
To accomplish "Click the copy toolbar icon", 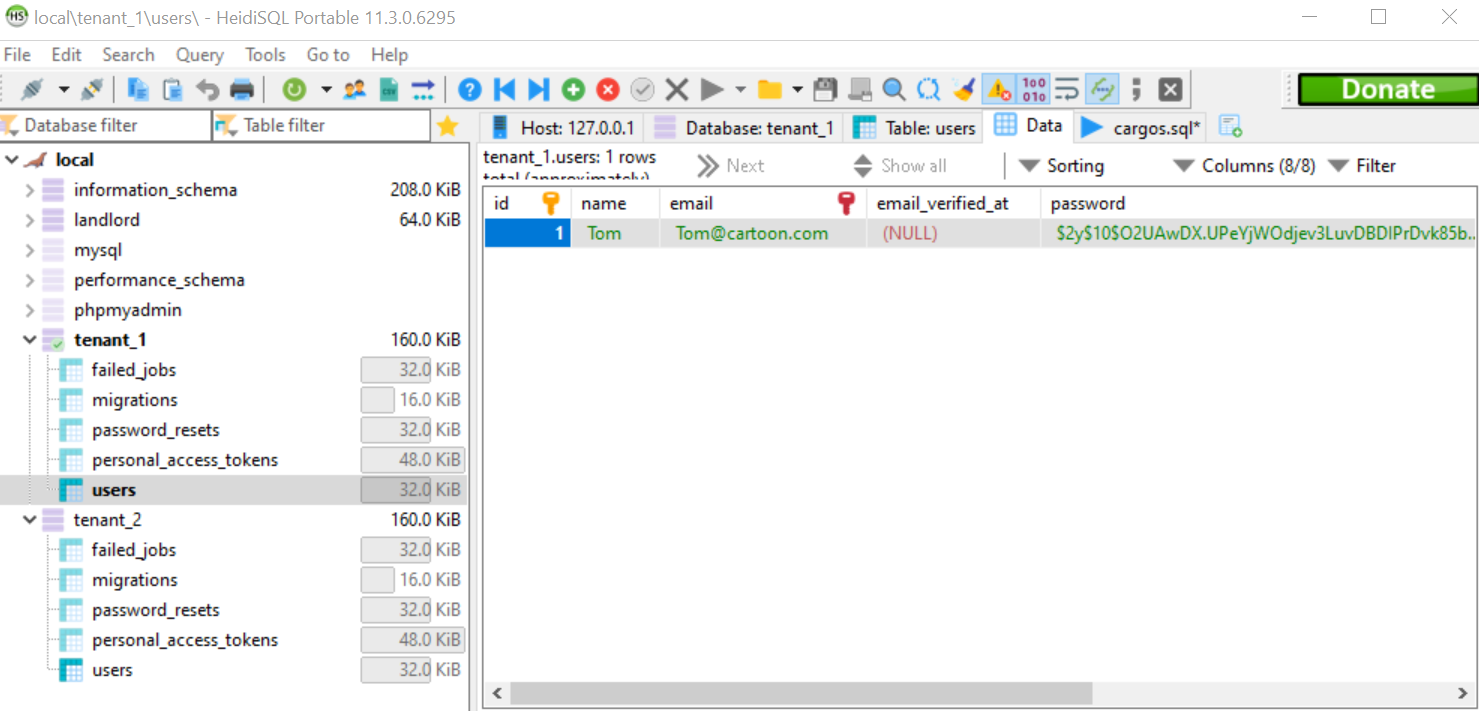I will tap(138, 90).
